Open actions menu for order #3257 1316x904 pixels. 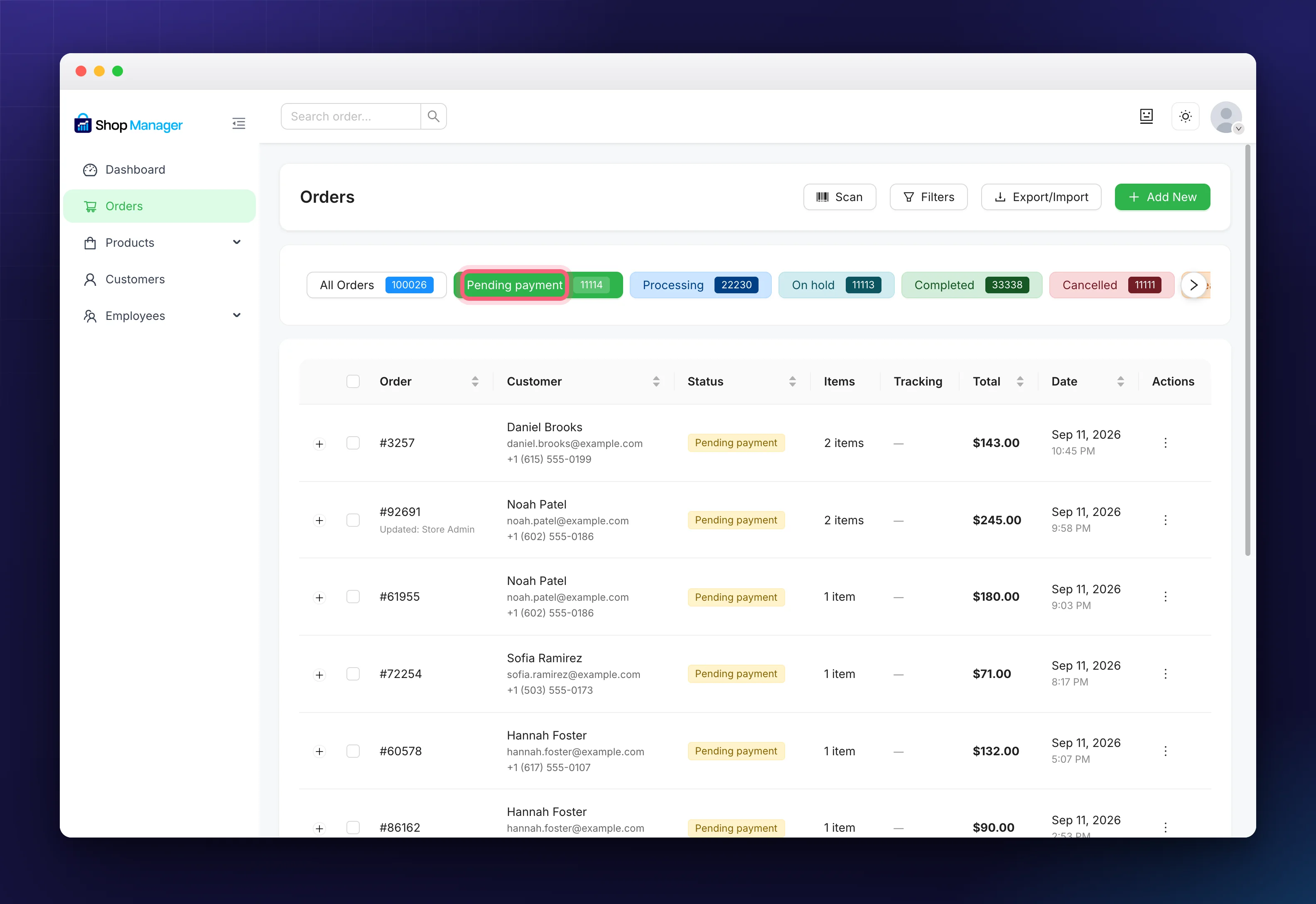pyautogui.click(x=1165, y=443)
